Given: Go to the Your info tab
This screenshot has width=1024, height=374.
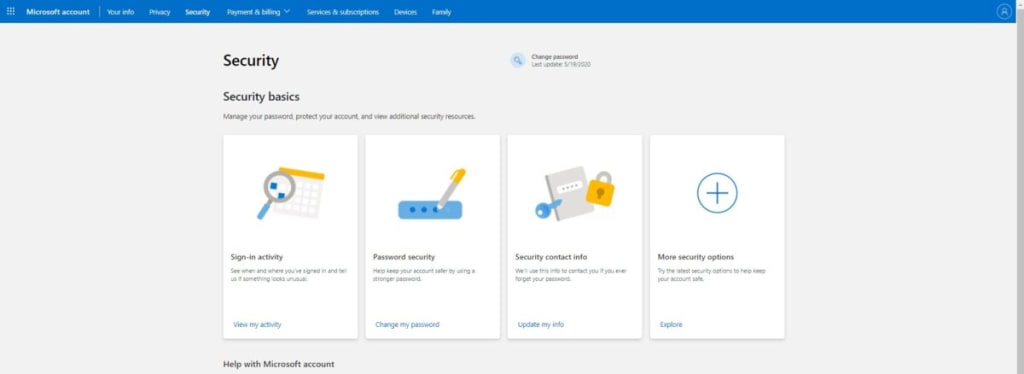Looking at the screenshot, I should (x=121, y=12).
